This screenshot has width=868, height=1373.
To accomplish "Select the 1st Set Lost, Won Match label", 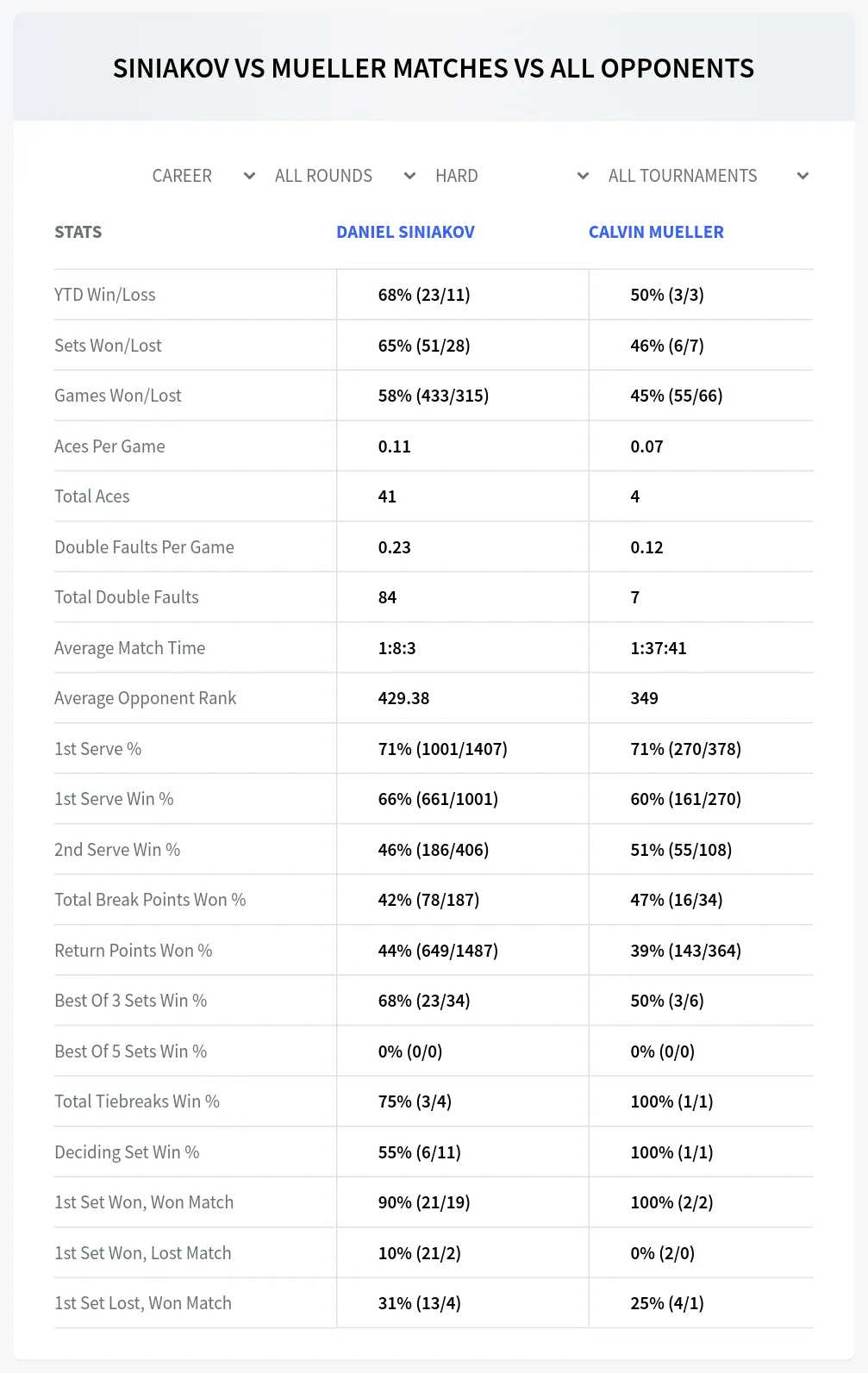I will pos(143,1303).
